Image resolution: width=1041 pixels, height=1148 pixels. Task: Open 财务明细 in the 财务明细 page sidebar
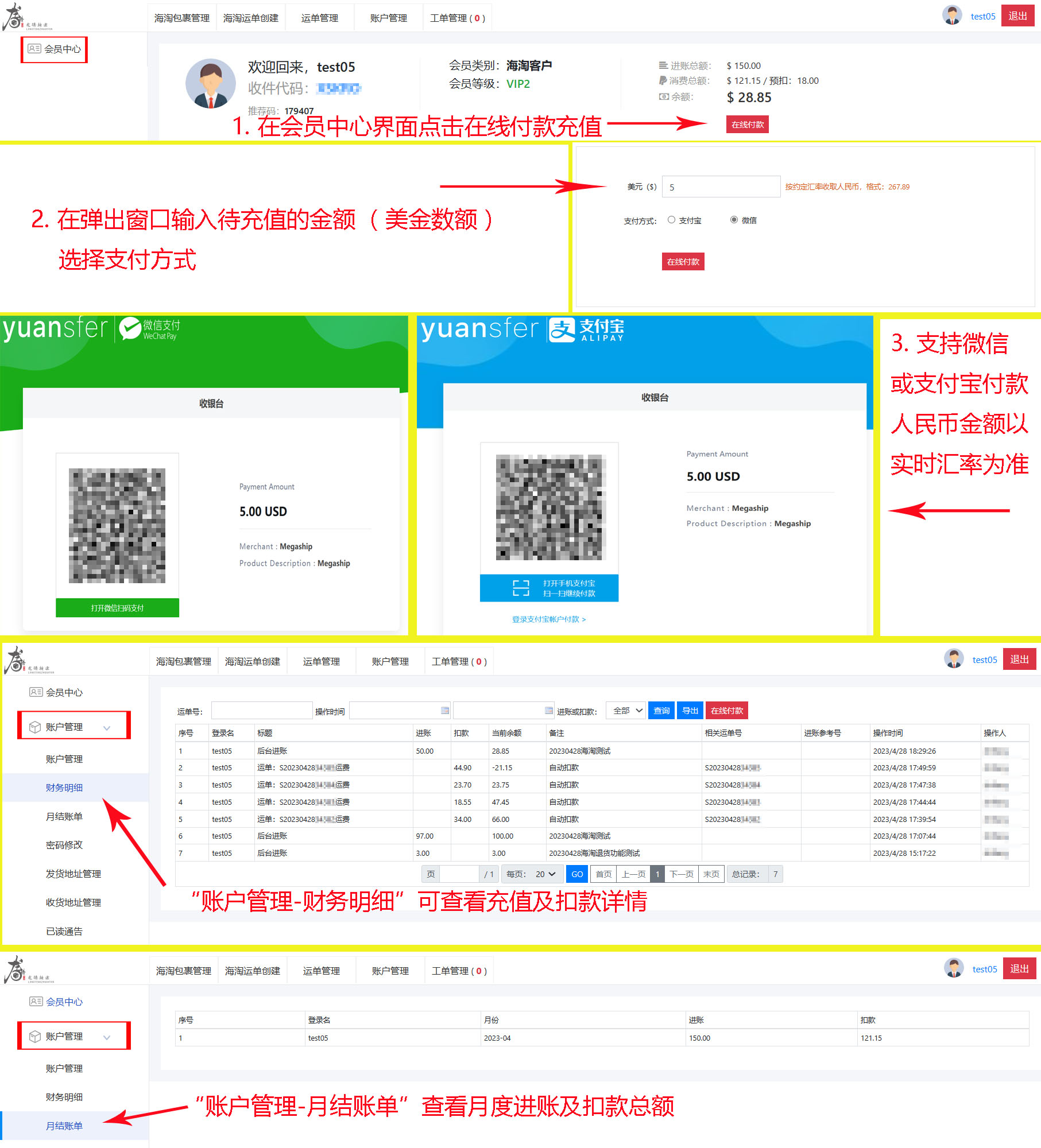coord(64,788)
